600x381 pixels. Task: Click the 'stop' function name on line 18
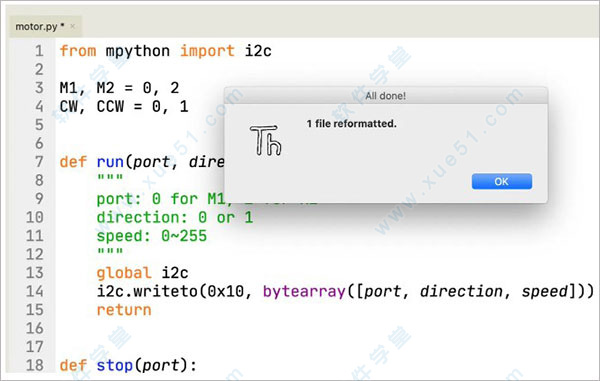point(115,365)
